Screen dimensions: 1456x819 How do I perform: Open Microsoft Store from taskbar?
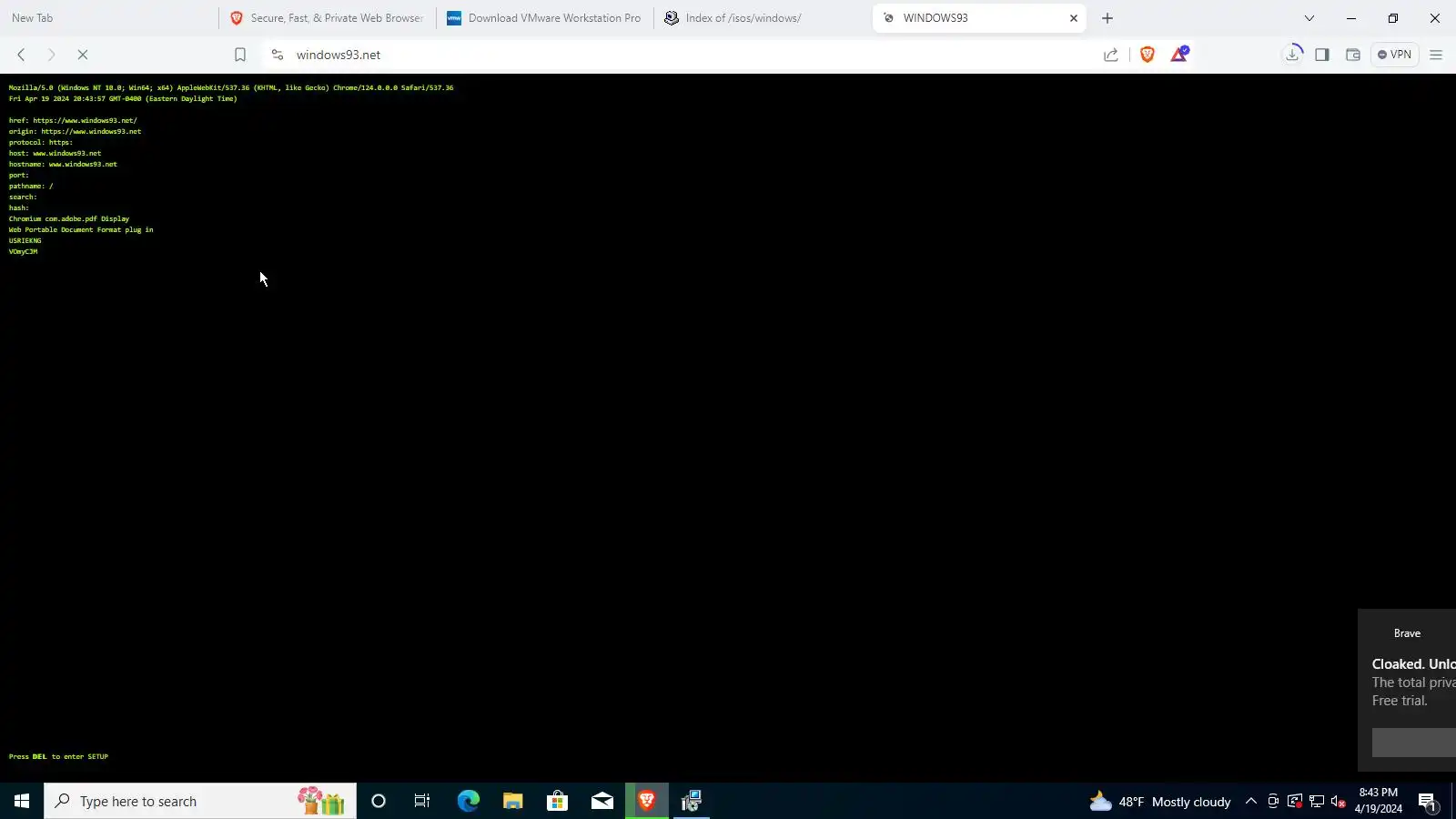(x=557, y=801)
